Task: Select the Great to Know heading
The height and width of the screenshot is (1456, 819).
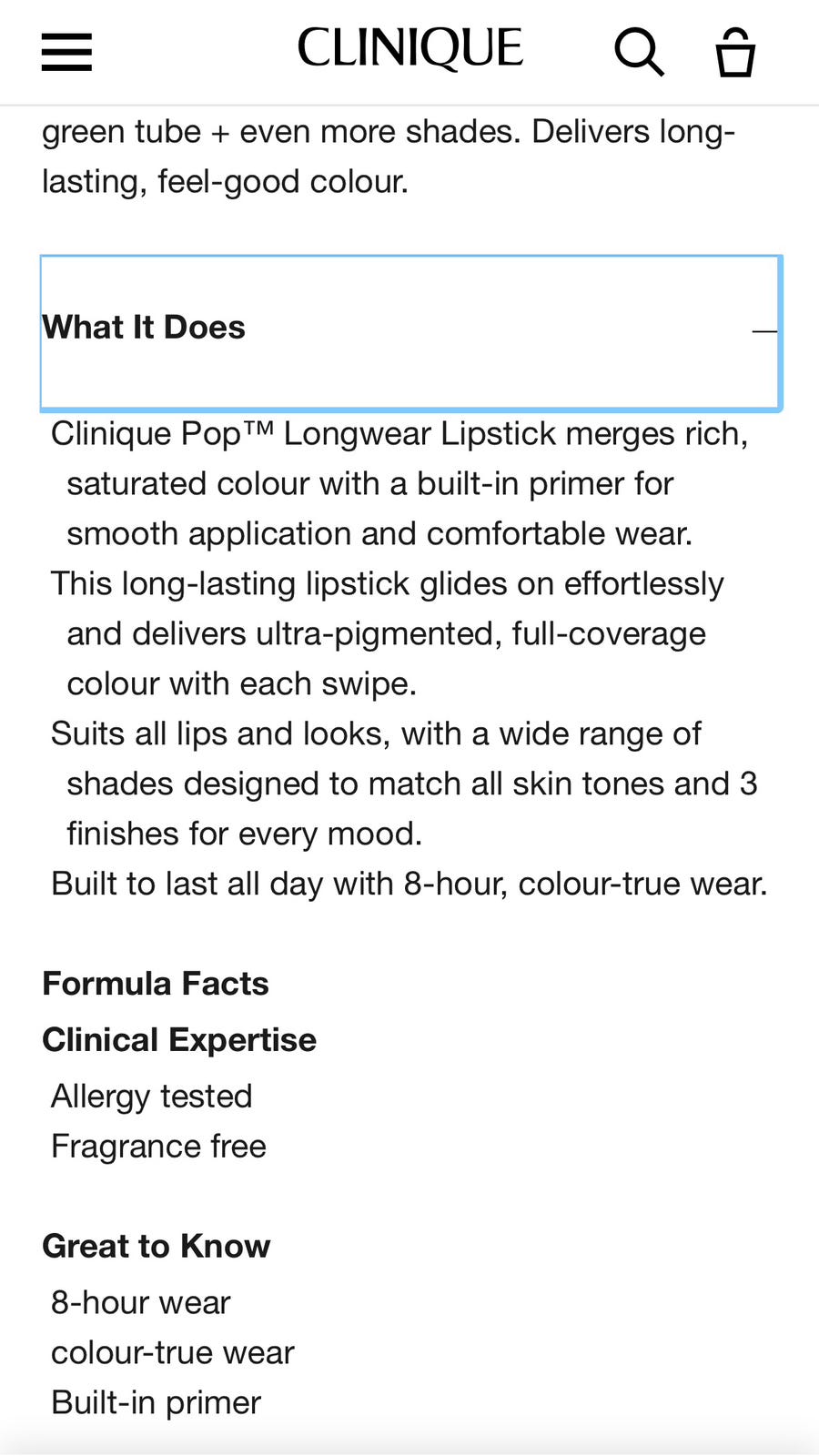Action: click(x=157, y=1246)
